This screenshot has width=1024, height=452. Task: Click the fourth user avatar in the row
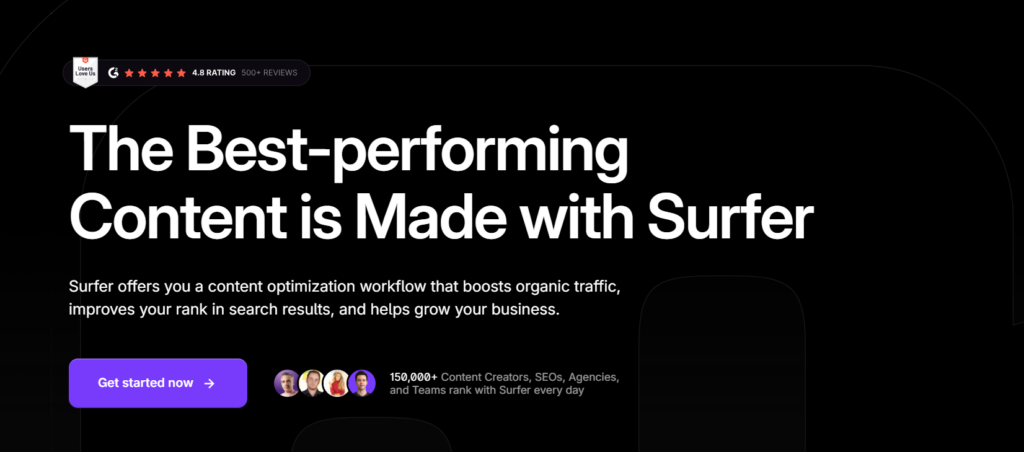tap(362, 383)
